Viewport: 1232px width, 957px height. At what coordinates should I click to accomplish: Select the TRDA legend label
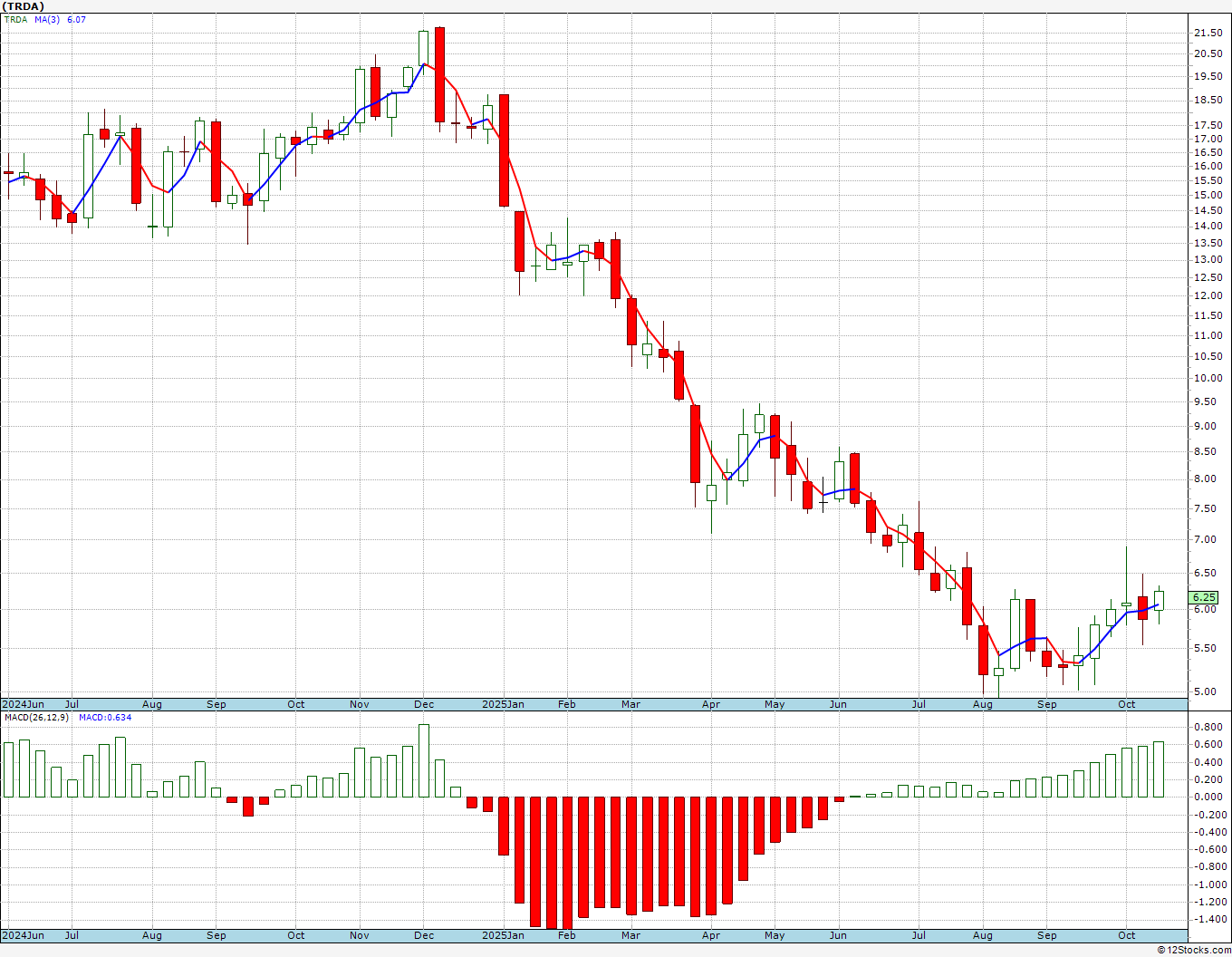coord(15,19)
